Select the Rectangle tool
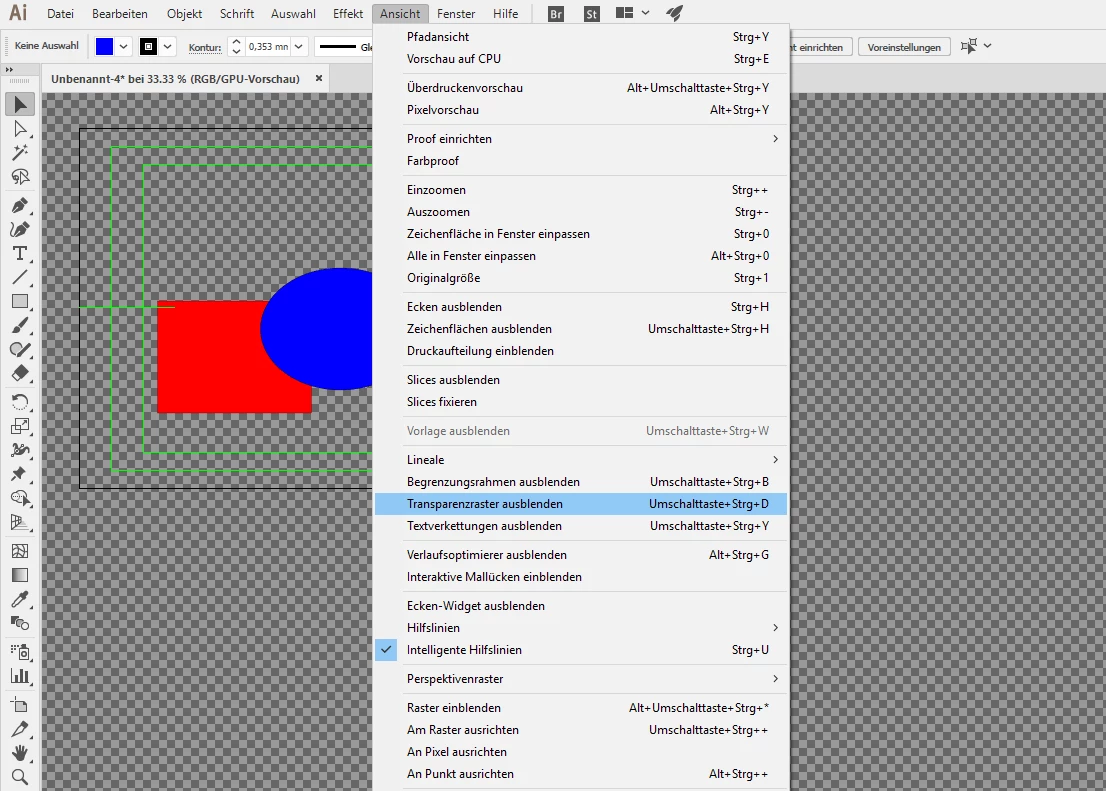Screen dimensions: 1106x791 [x=20, y=301]
